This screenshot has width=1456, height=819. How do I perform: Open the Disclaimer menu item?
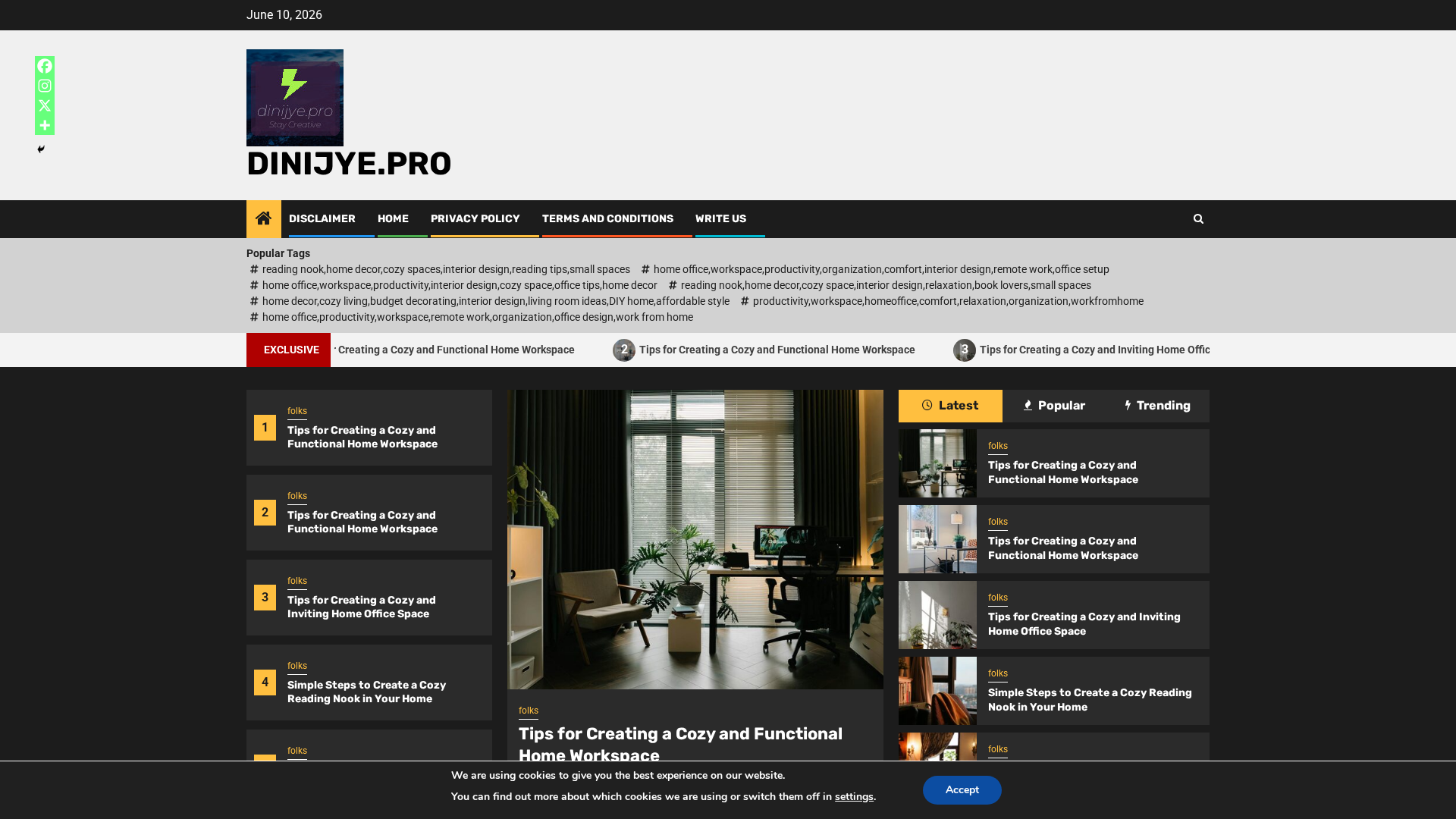click(322, 219)
